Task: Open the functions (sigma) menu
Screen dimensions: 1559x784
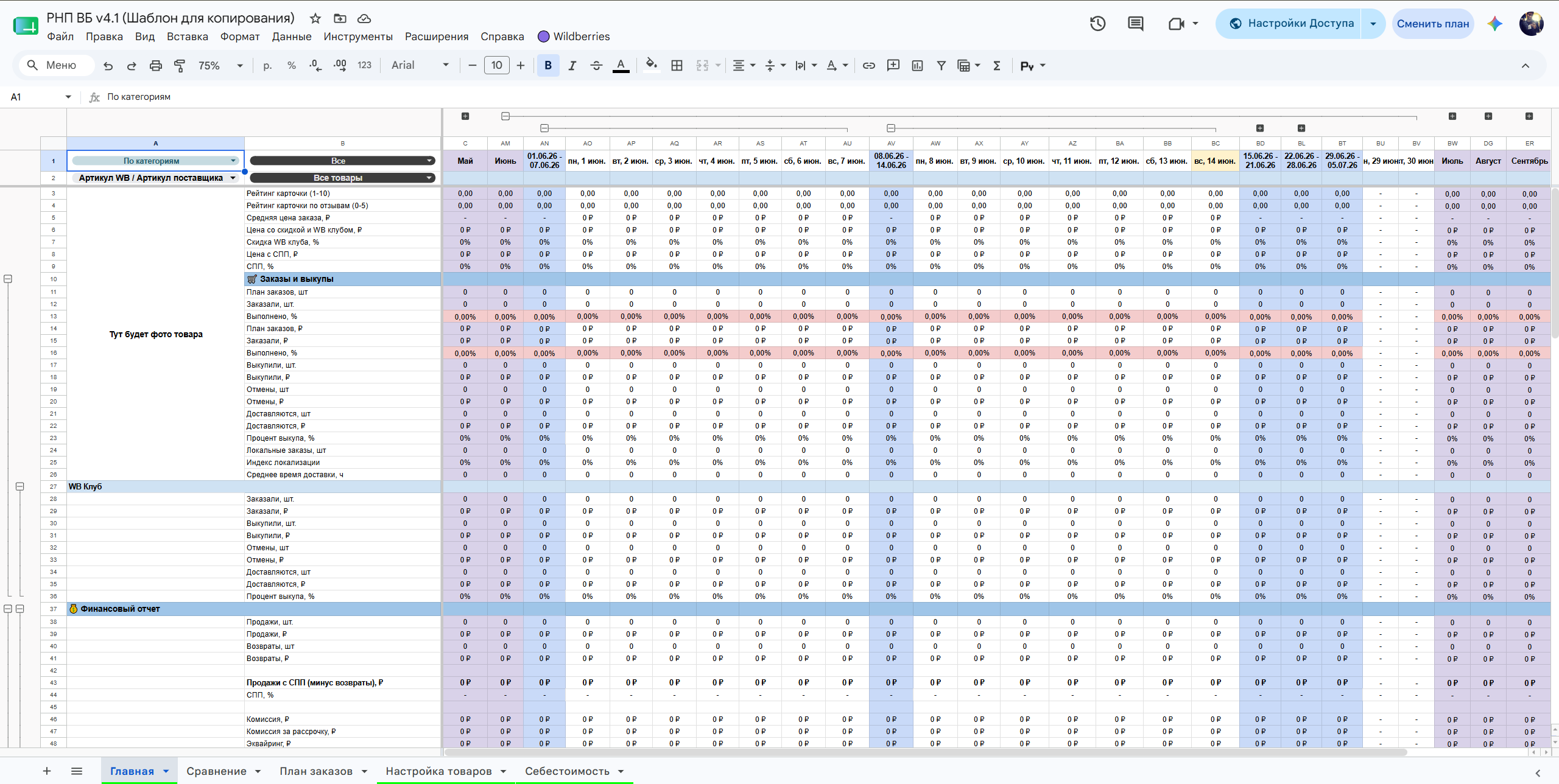Action: pos(997,66)
